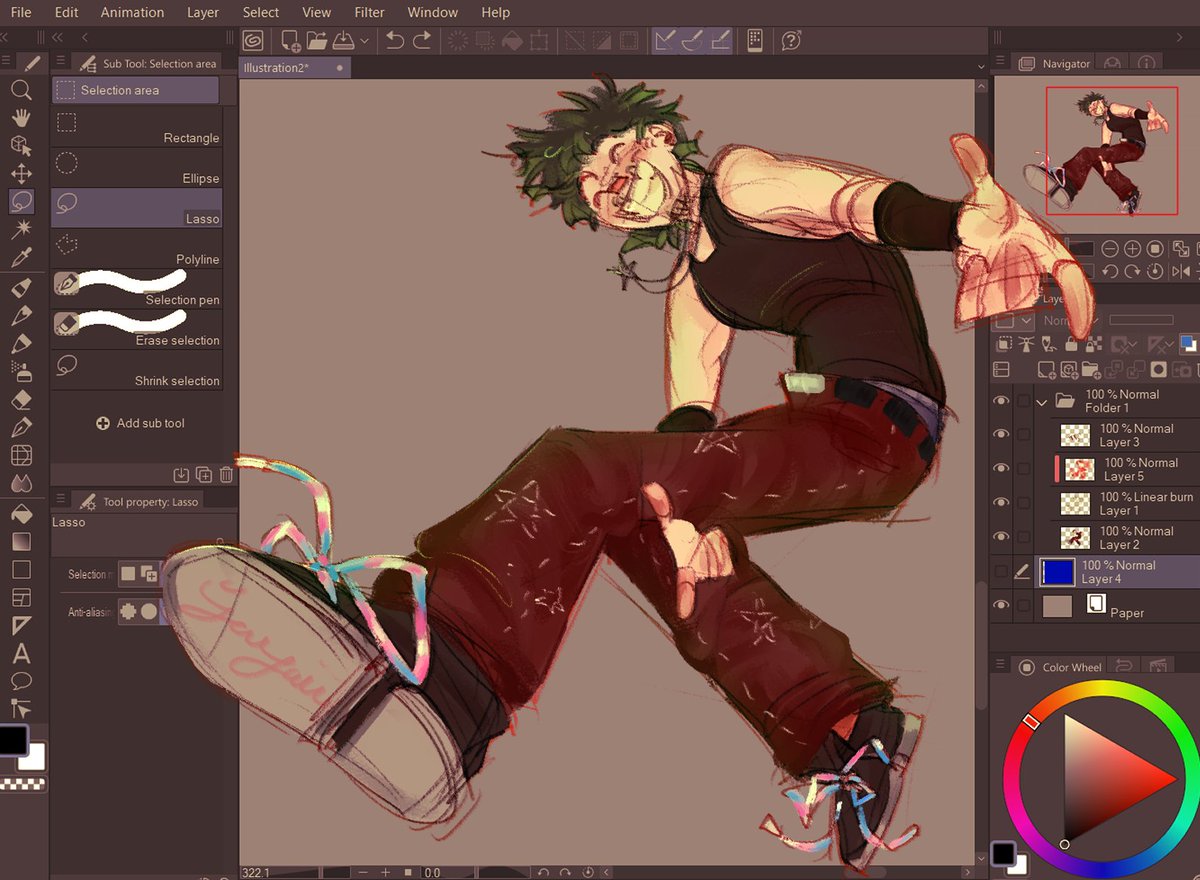Choose the Shrink selection sub tool
Viewport: 1200px width, 880px height.
pyautogui.click(x=137, y=370)
